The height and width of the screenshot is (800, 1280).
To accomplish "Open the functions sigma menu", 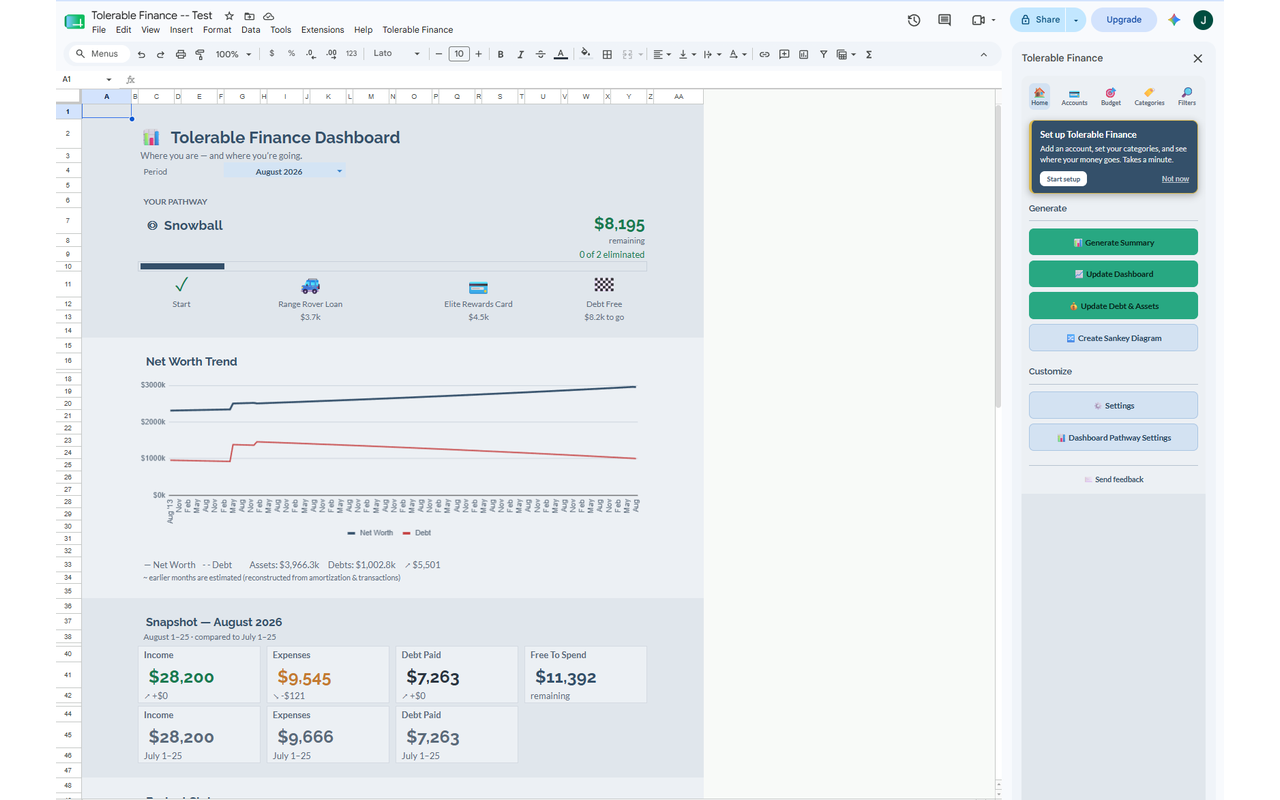I will 869,54.
